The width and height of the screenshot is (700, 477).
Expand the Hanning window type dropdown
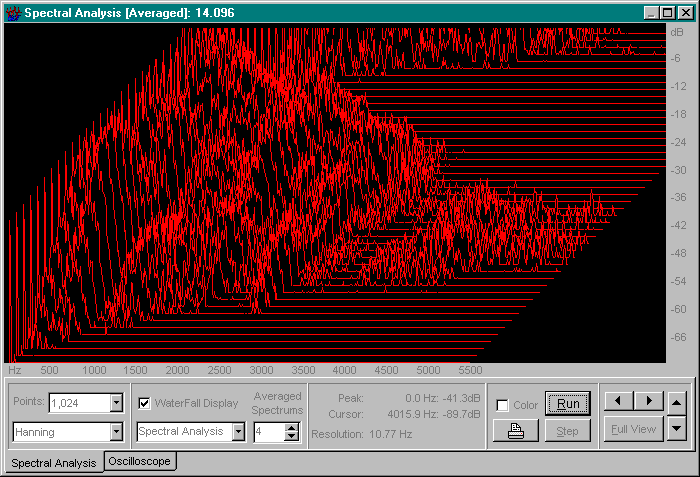click(116, 432)
